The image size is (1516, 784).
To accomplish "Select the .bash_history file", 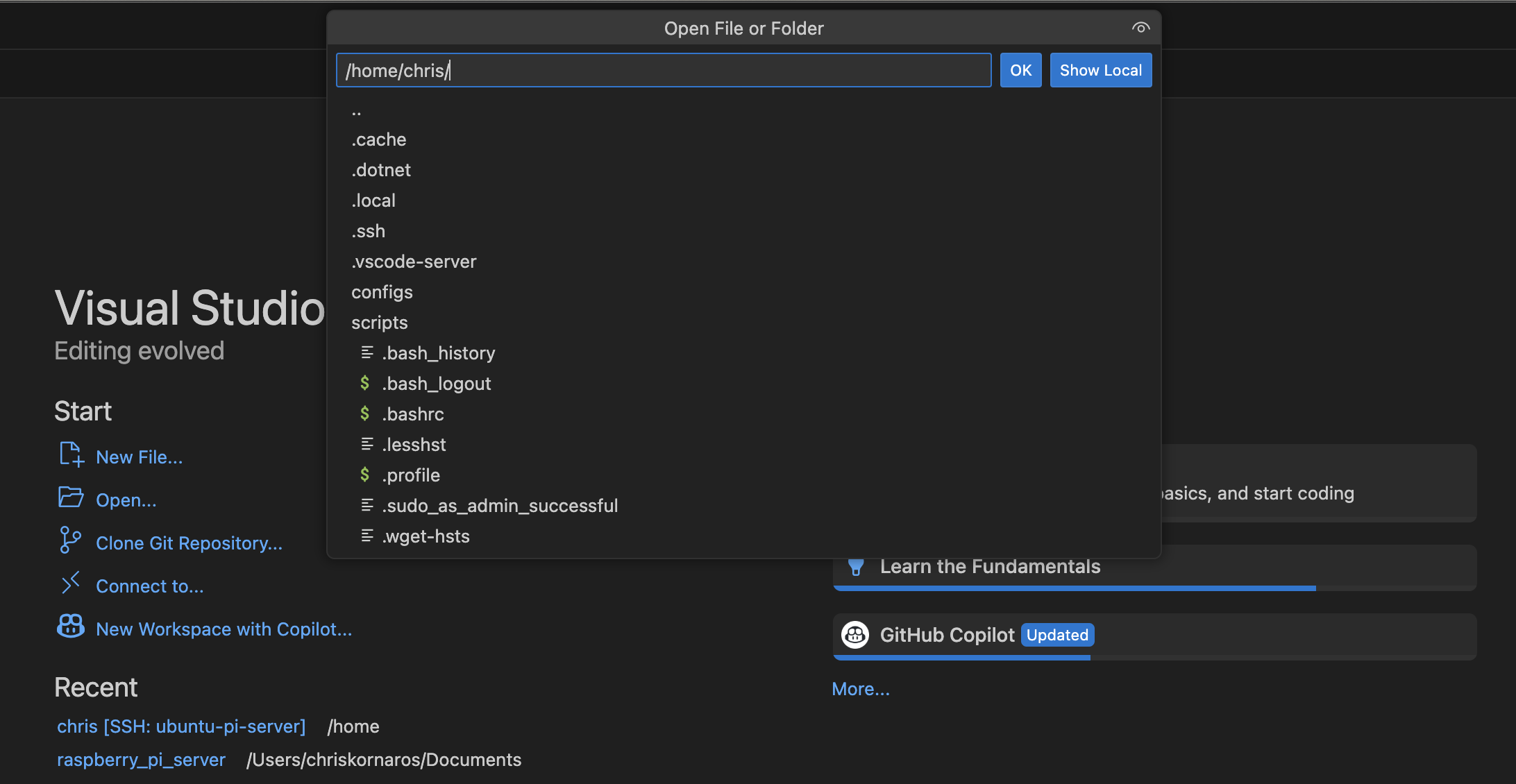I will coord(438,353).
